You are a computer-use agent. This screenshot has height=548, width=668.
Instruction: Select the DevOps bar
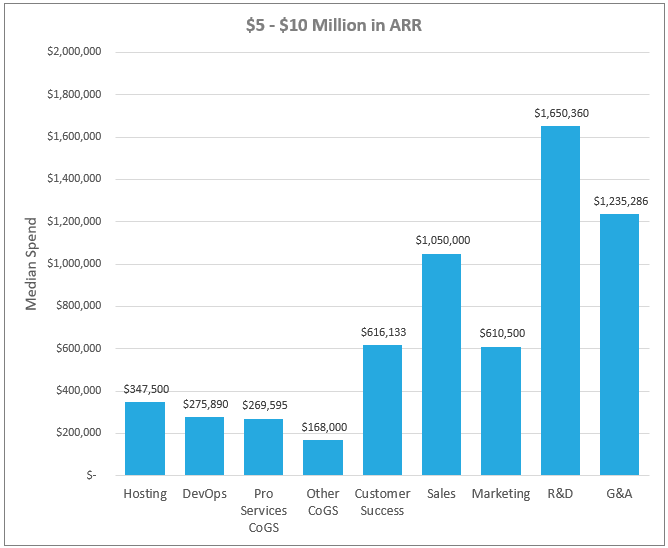(204, 446)
